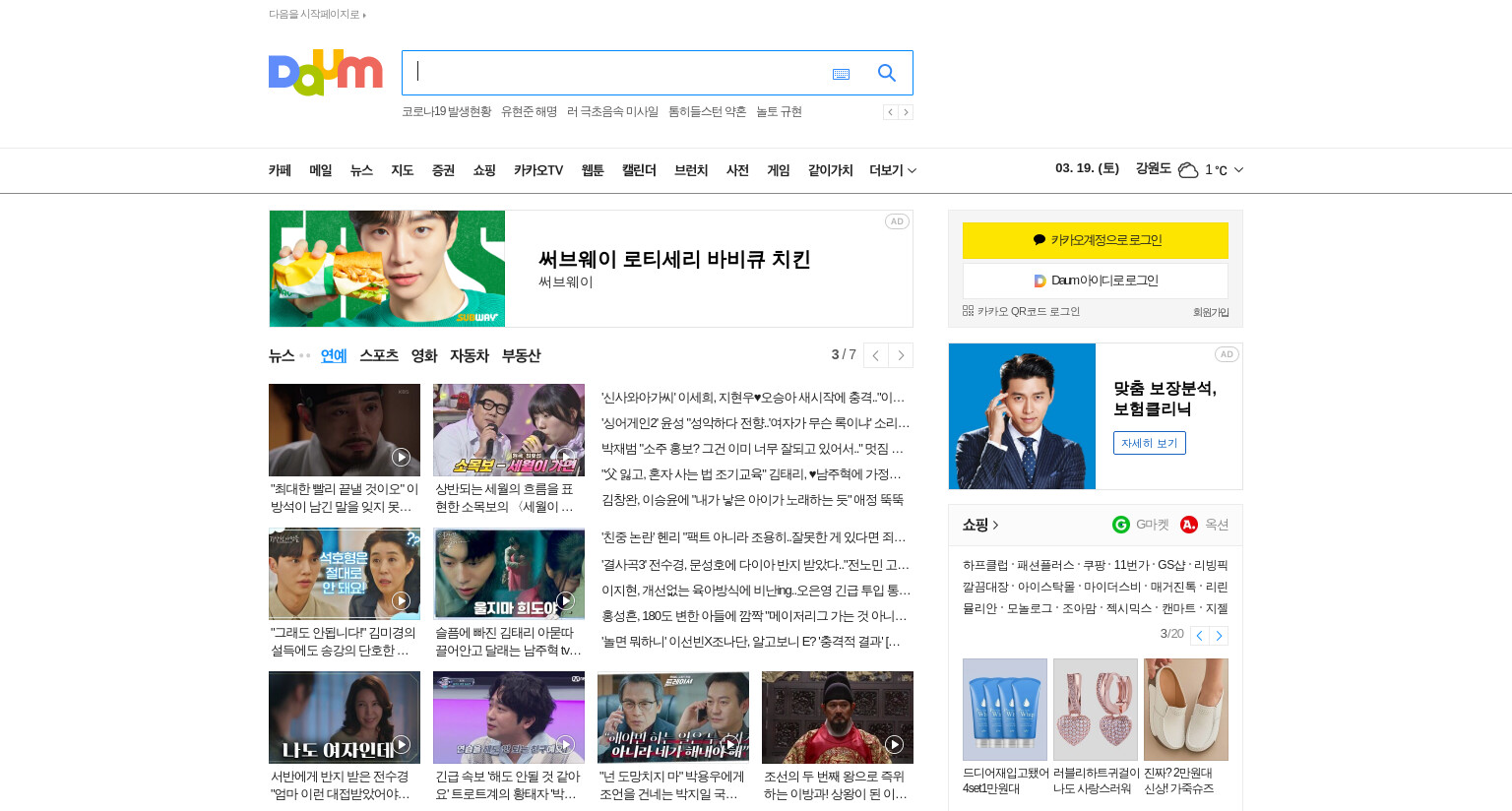1512x811 pixels.
Task: Open 카카오 QR코드 로그인 icon link
Action: coord(968,311)
